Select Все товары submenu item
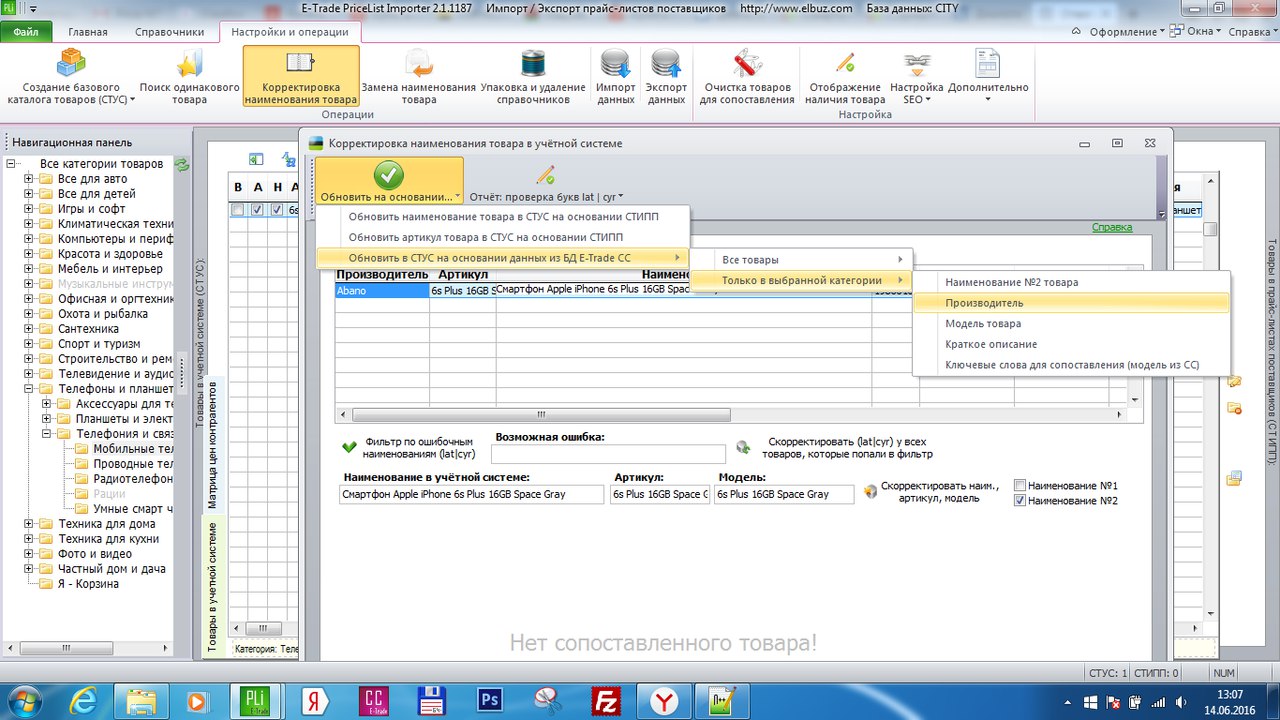 [803, 260]
